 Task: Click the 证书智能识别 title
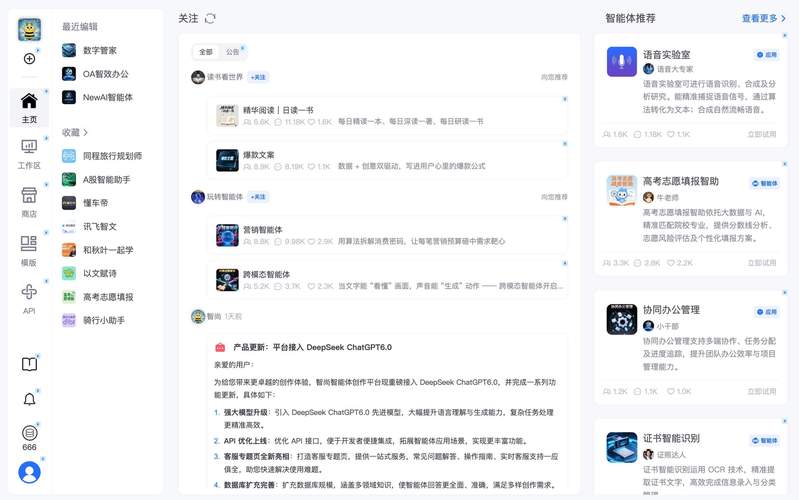tap(671, 438)
